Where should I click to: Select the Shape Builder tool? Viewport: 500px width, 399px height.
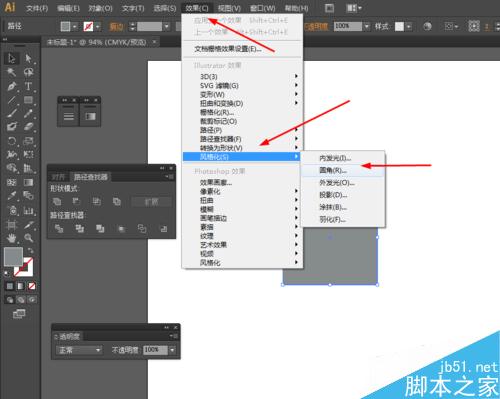click(12, 168)
